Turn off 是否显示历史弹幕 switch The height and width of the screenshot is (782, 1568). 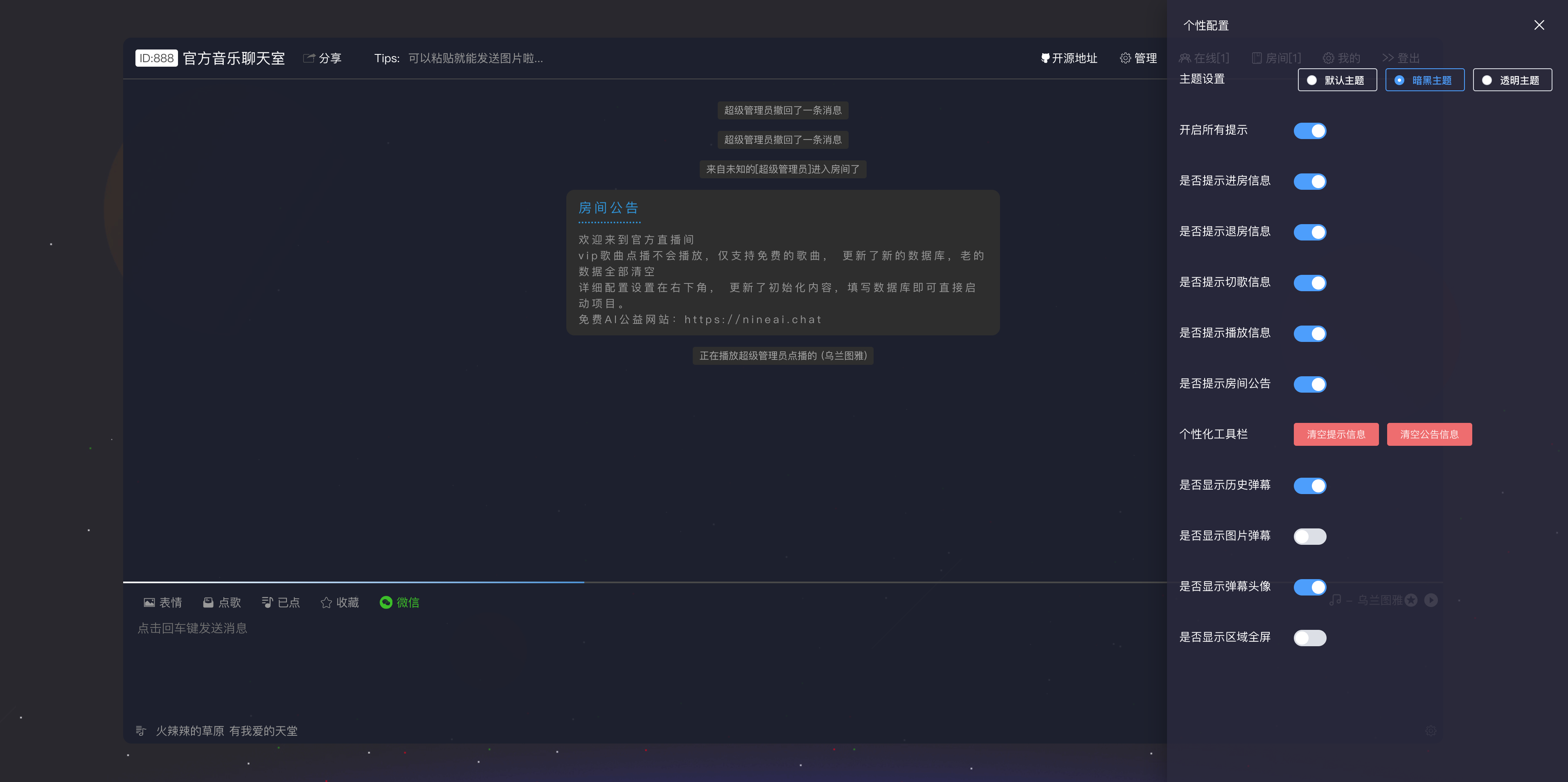pos(1309,485)
